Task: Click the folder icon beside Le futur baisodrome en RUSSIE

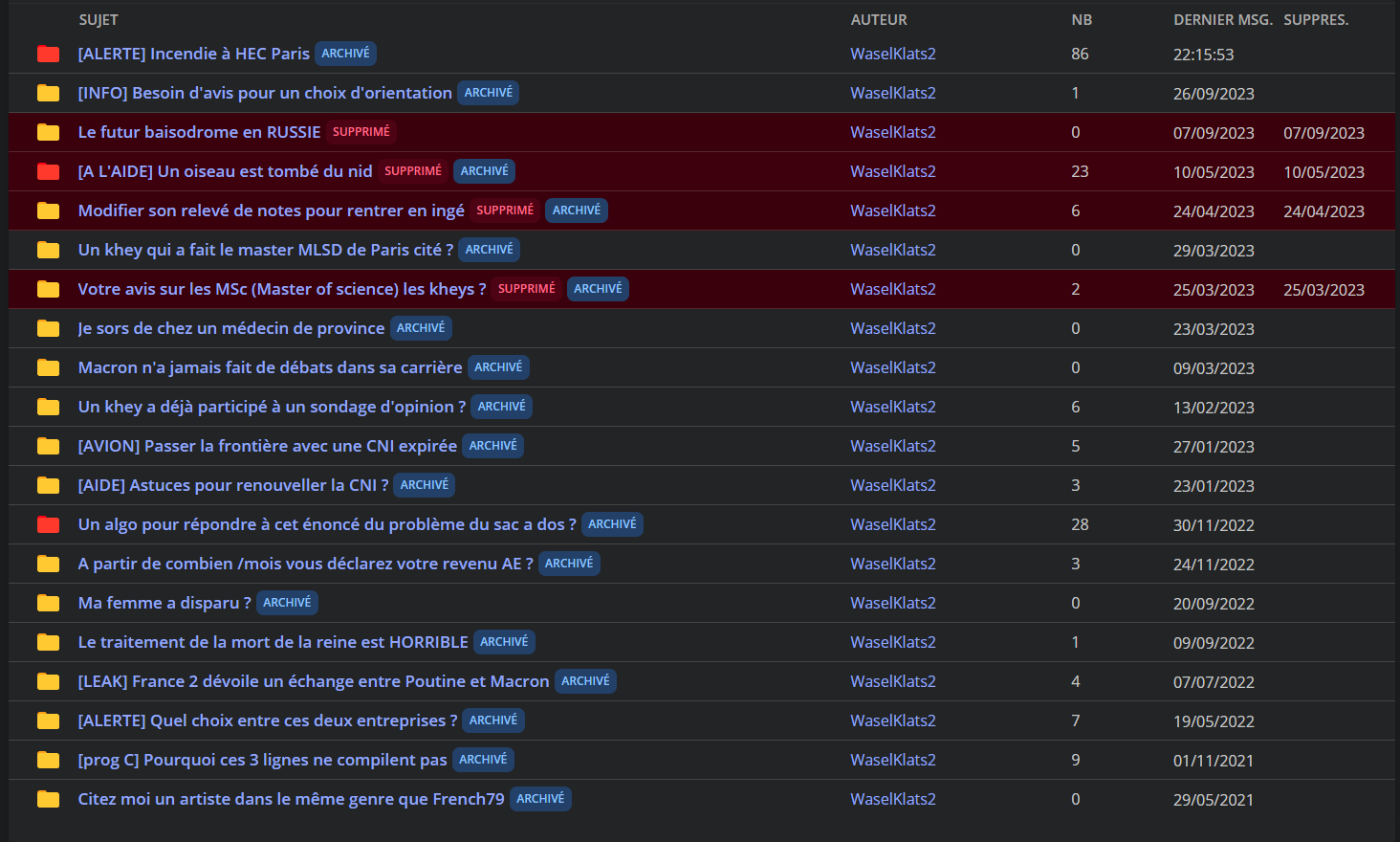Action: 48,133
